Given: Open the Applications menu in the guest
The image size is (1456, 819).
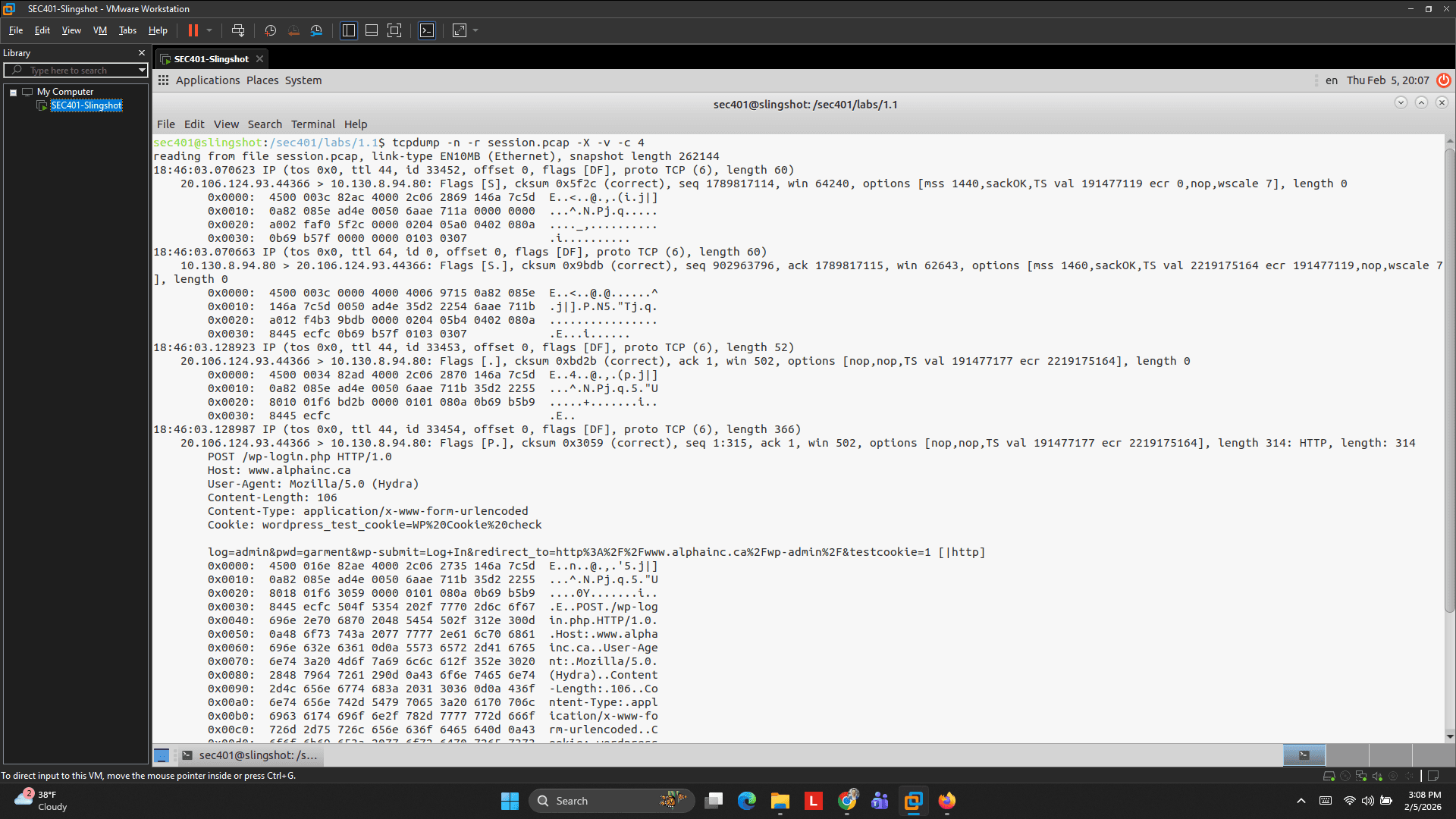Looking at the screenshot, I should pos(208,80).
